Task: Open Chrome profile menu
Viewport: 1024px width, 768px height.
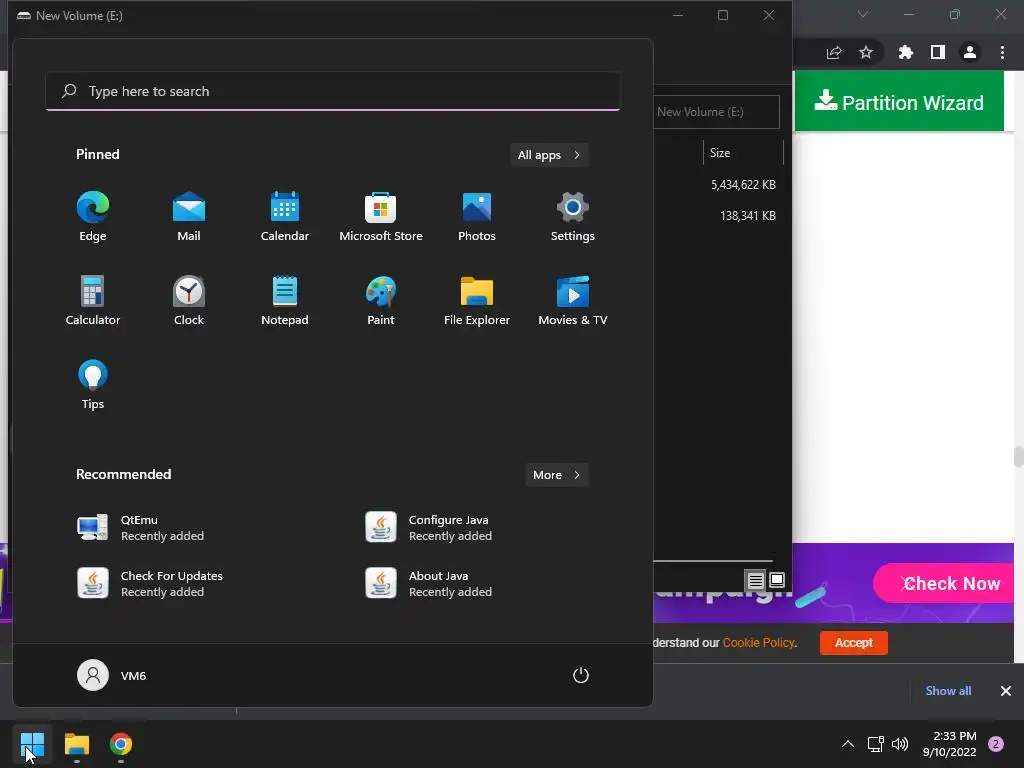Action: (x=970, y=52)
